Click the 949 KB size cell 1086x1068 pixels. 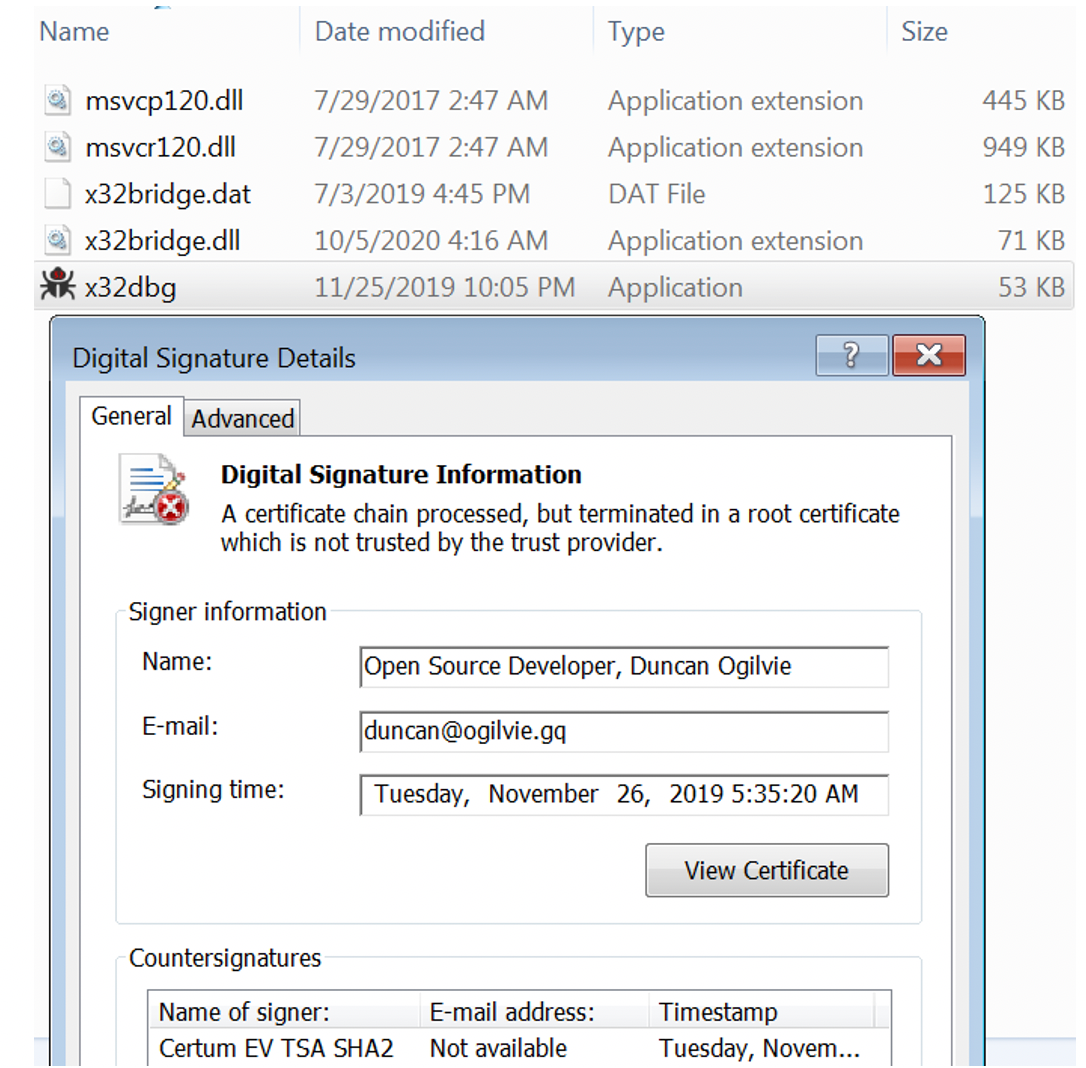coord(1023,148)
